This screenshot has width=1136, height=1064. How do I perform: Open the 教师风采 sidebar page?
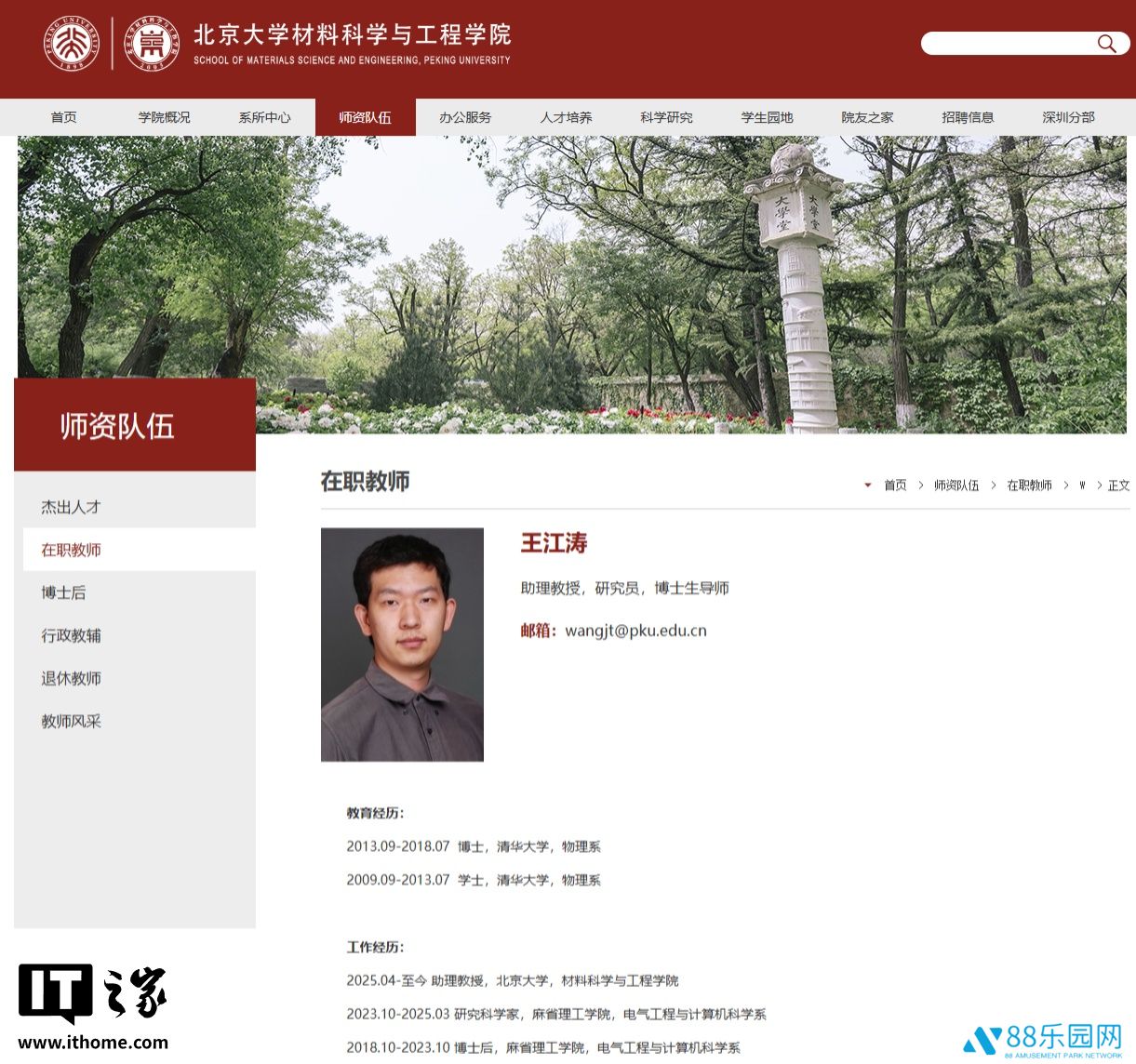point(71,721)
